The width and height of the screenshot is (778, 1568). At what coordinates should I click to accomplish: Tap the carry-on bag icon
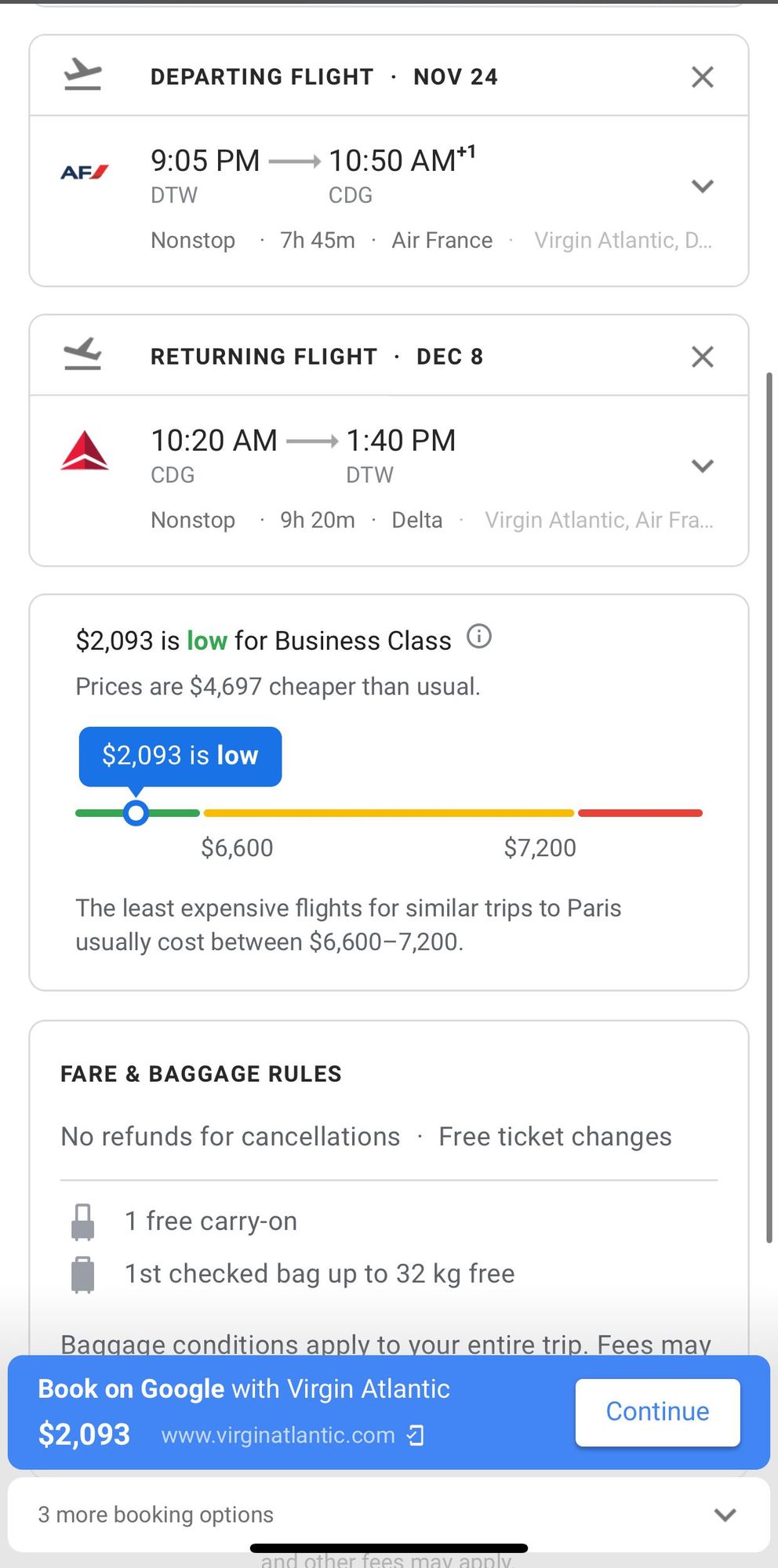click(82, 1222)
